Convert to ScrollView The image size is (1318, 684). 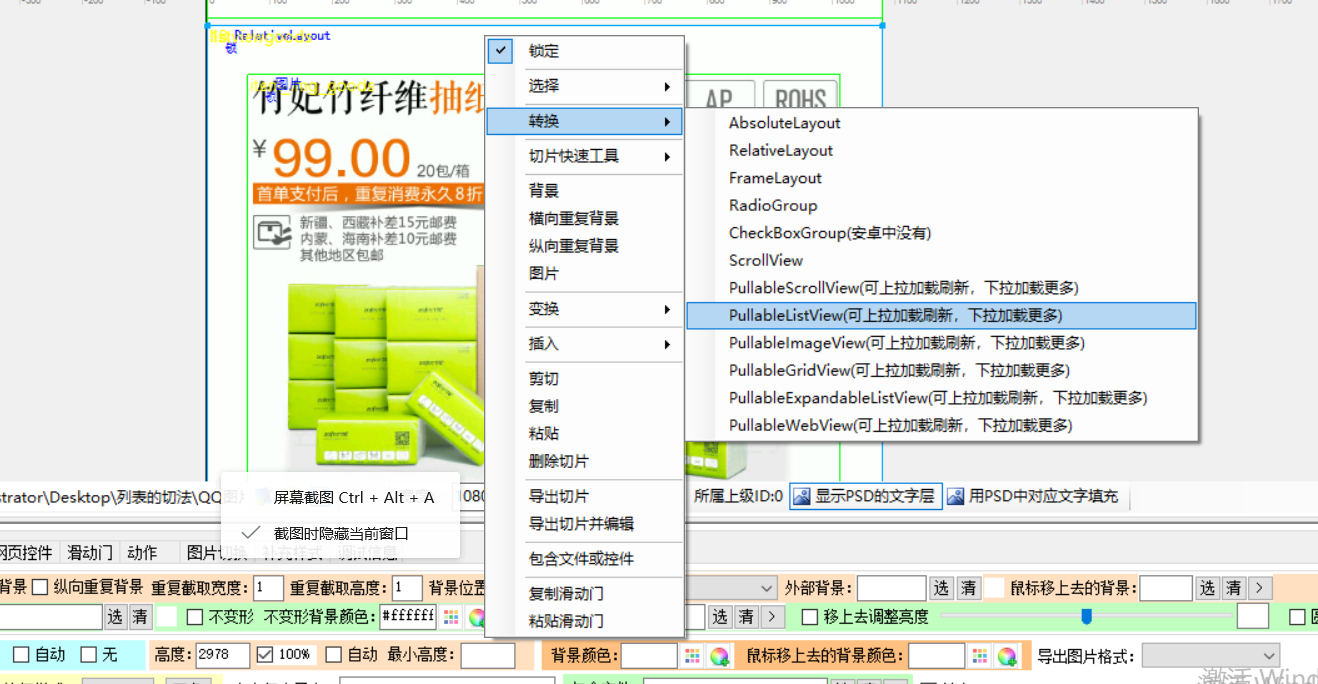941,260
